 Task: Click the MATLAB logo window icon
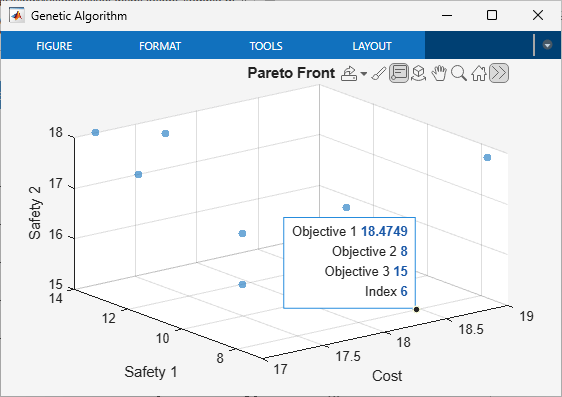[x=17, y=16]
